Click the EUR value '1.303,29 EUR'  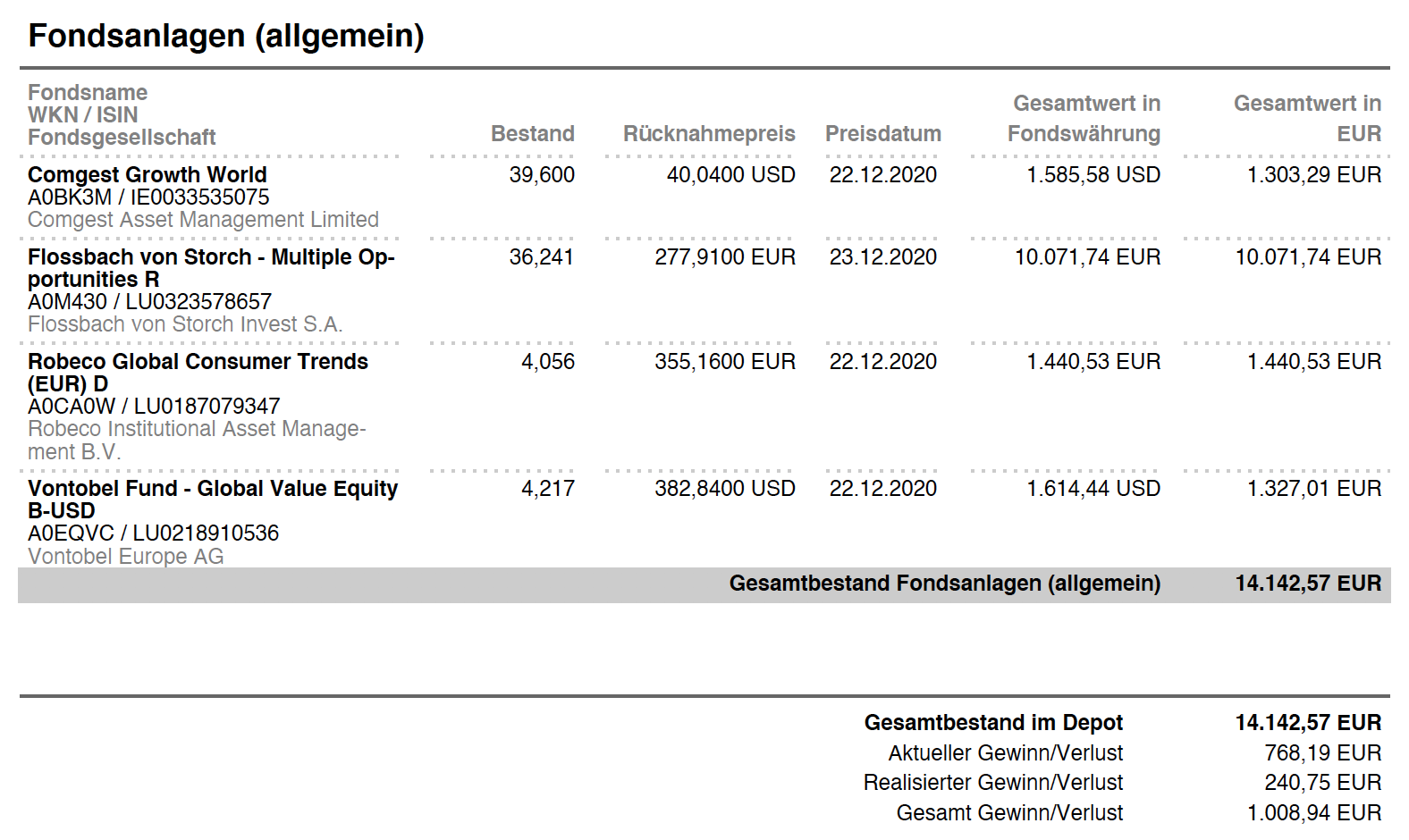[1314, 175]
